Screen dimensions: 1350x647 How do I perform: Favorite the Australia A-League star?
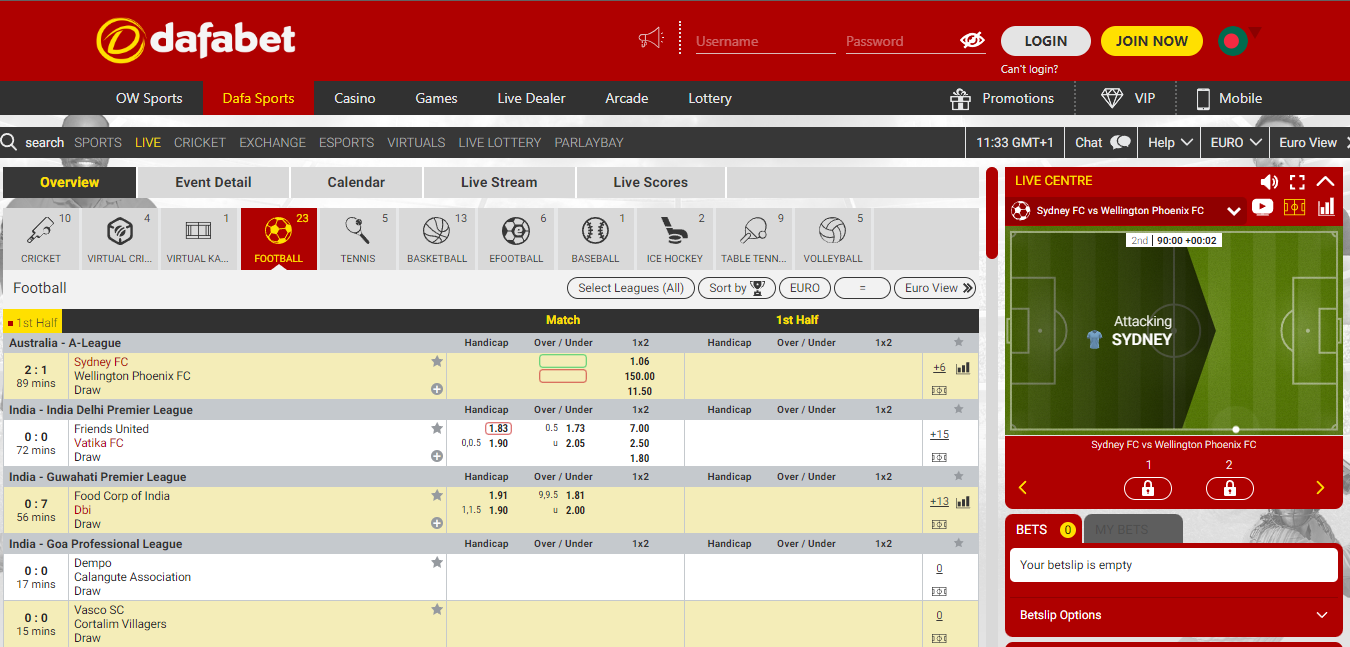click(x=959, y=342)
